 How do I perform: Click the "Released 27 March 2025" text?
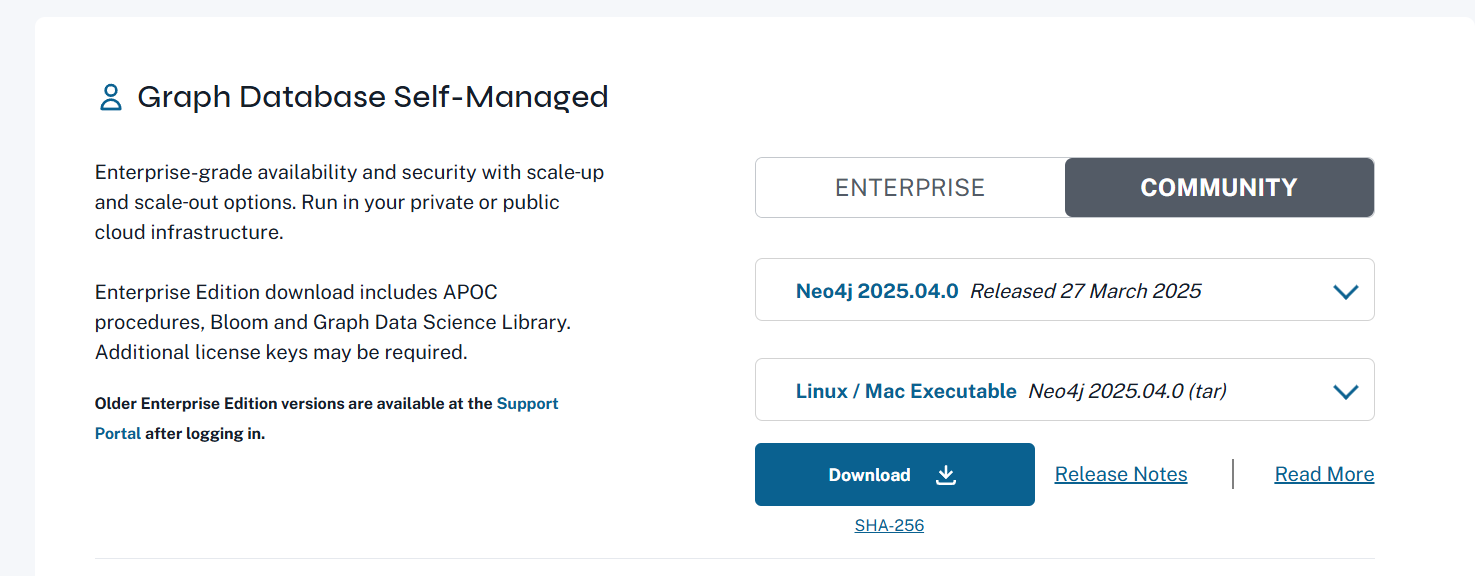1085,291
